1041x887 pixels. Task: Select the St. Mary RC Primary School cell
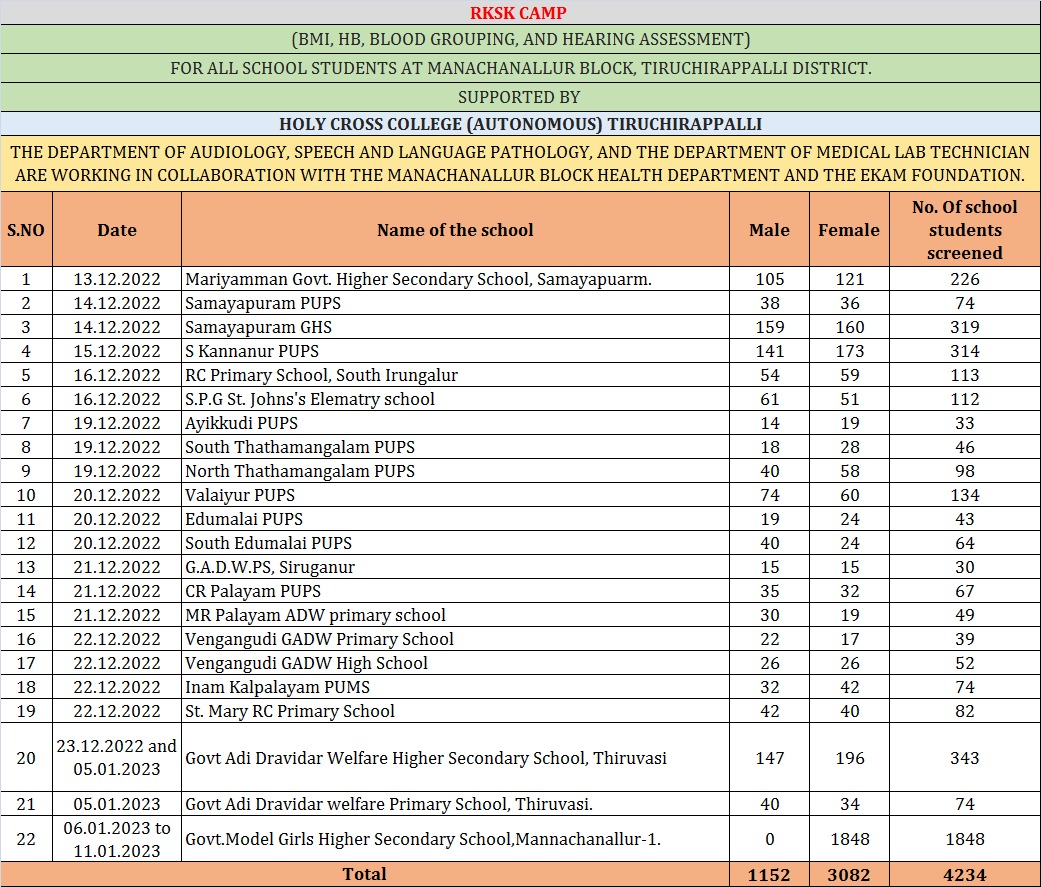point(290,711)
